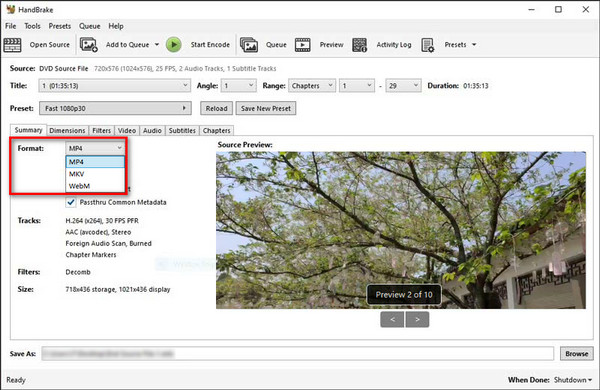The height and width of the screenshot is (390, 600).
Task: Click the Preview 2 of 10 overlay
Action: click(x=404, y=295)
